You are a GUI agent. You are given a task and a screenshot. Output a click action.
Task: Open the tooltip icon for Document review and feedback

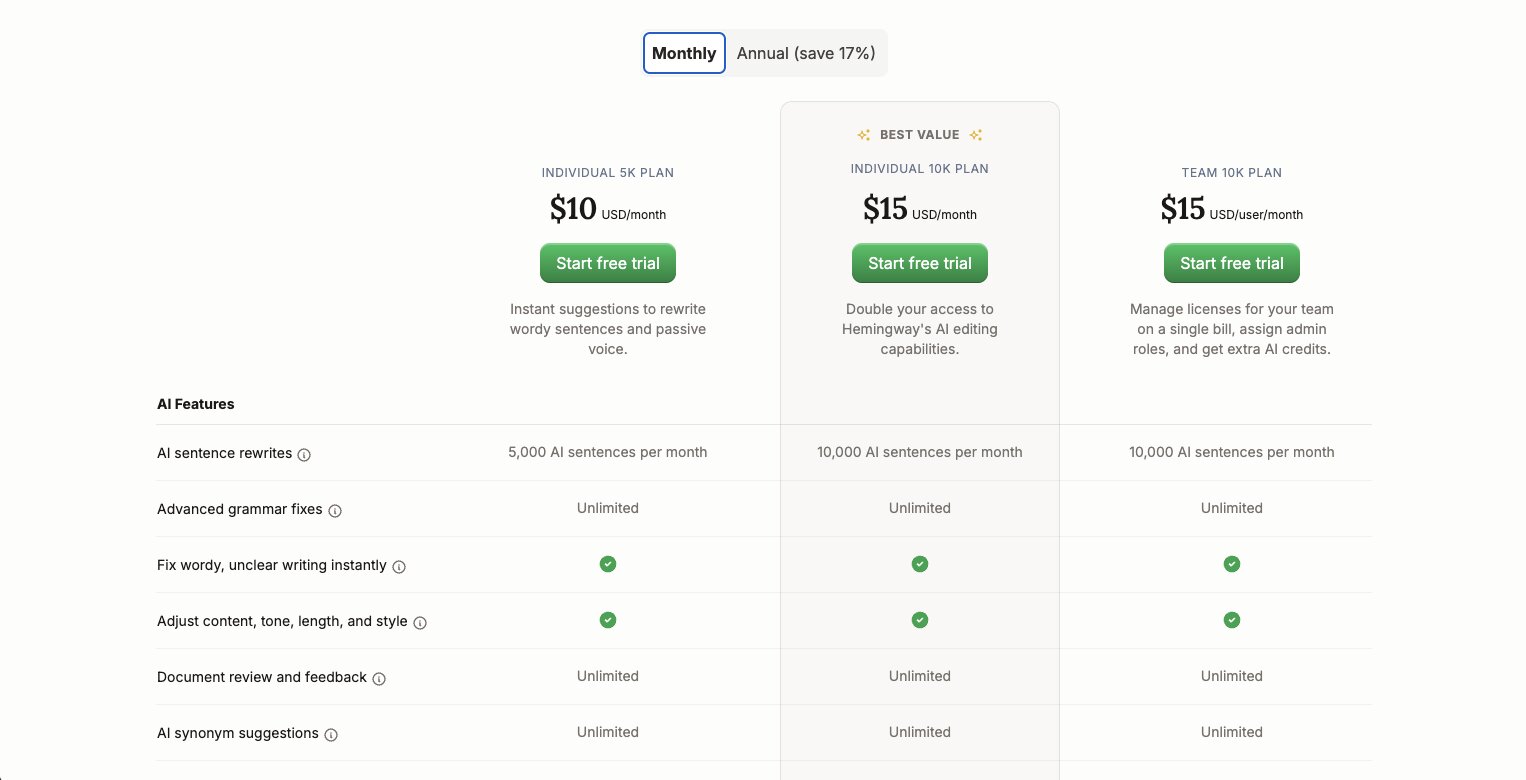tap(379, 678)
